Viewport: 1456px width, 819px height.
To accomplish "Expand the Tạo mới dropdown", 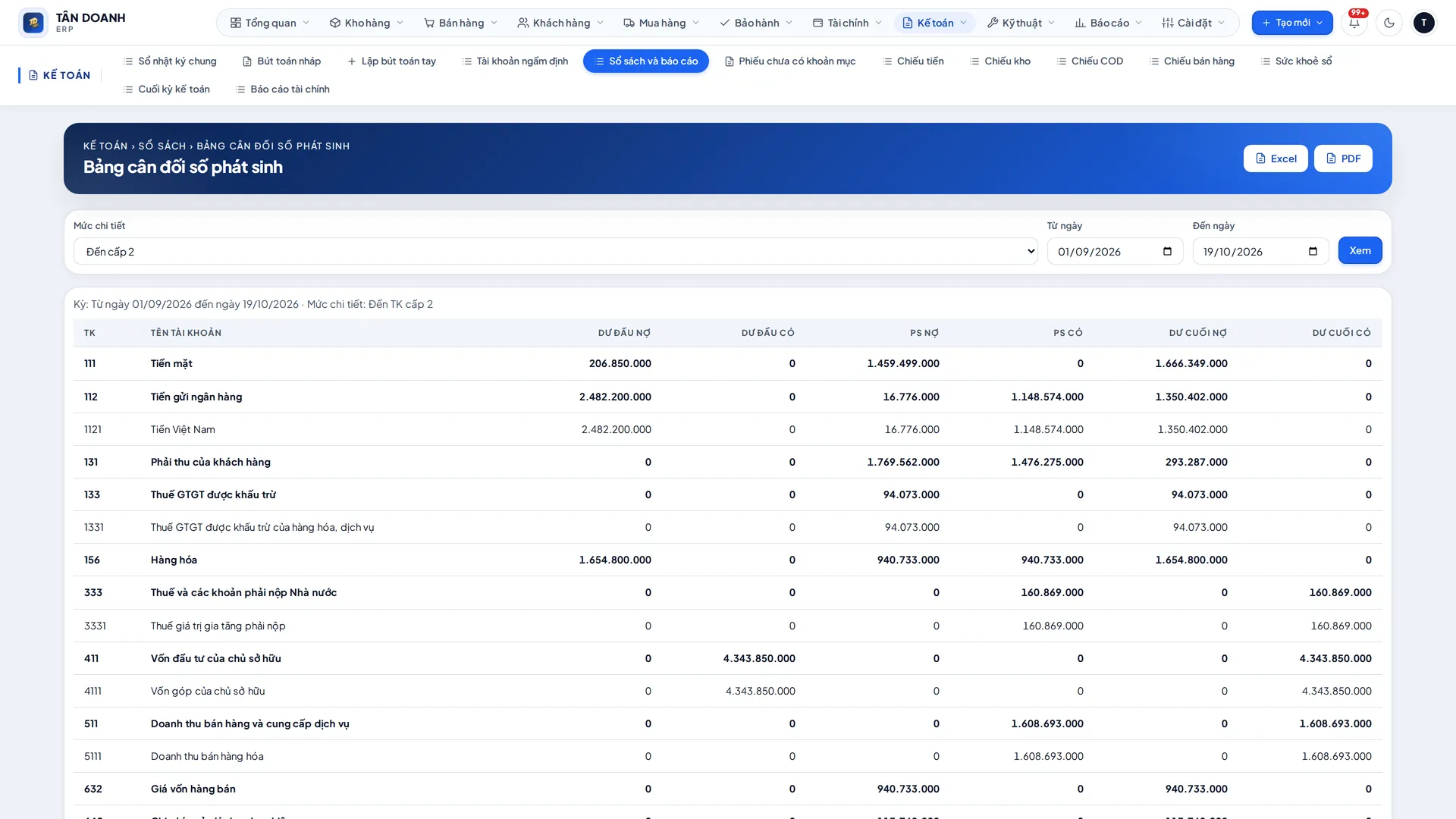I will pos(1292,23).
